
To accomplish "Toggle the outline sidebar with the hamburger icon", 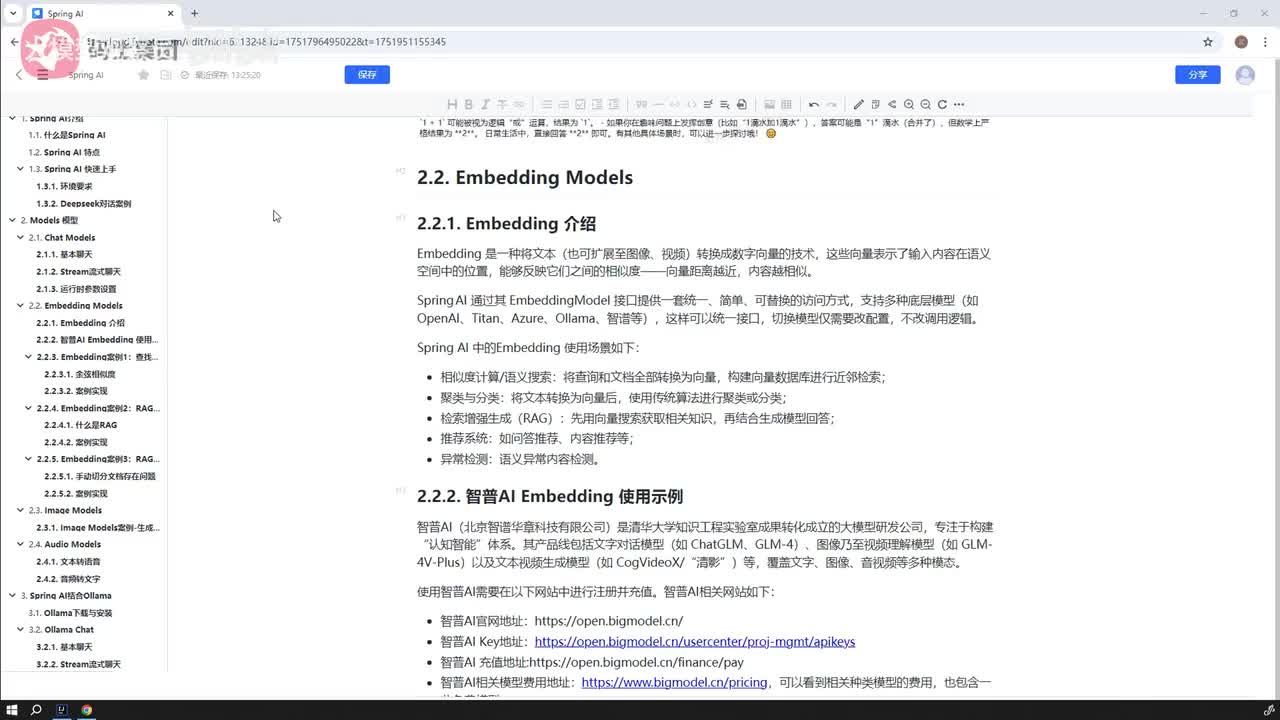I will pyautogui.click(x=42, y=75).
